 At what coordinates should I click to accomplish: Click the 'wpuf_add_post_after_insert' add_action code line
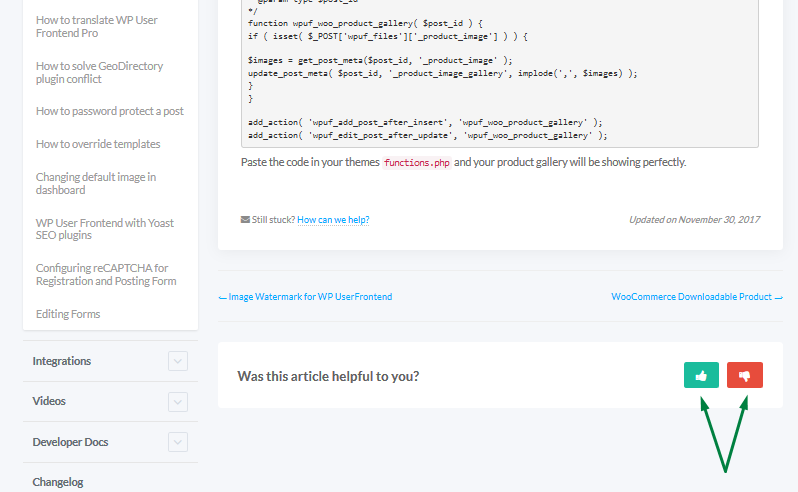[425, 122]
